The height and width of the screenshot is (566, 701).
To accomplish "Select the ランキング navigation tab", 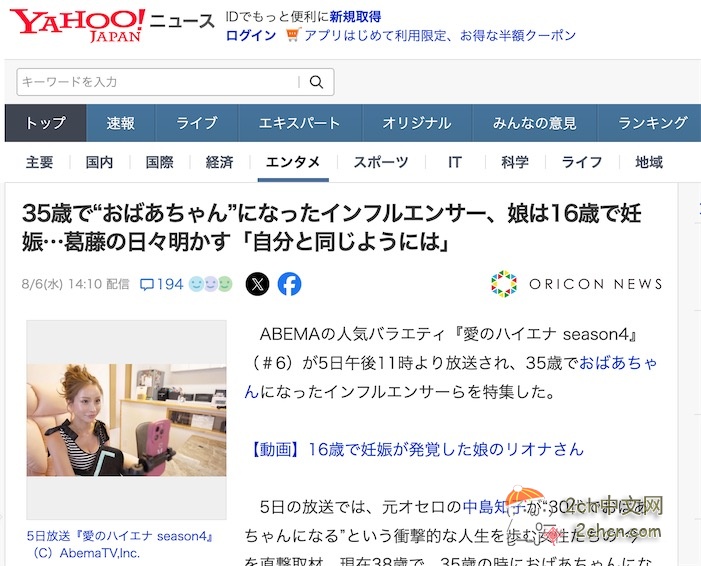I will coord(652,123).
